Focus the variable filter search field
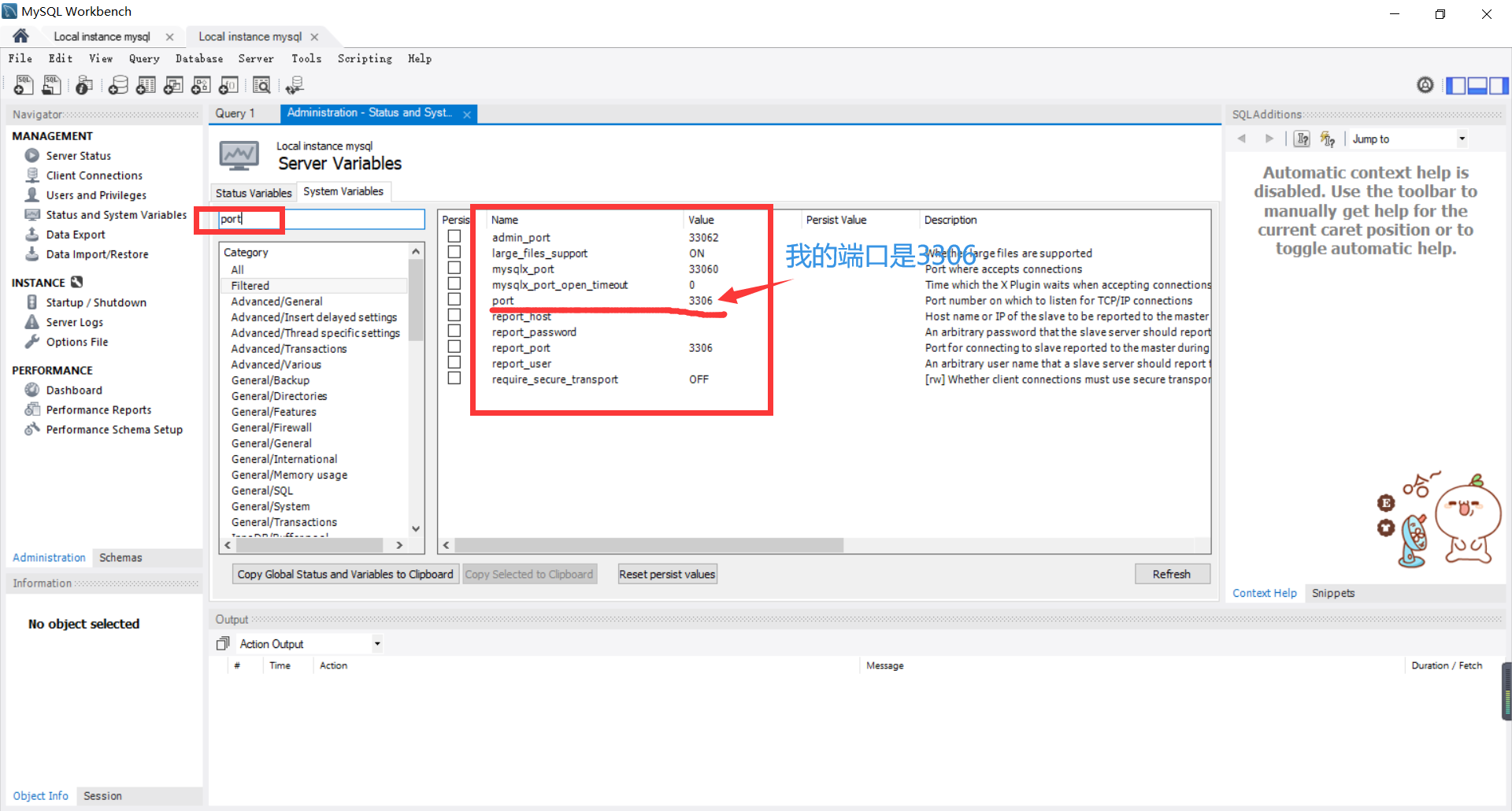The image size is (1512, 811). pyautogui.click(x=321, y=219)
